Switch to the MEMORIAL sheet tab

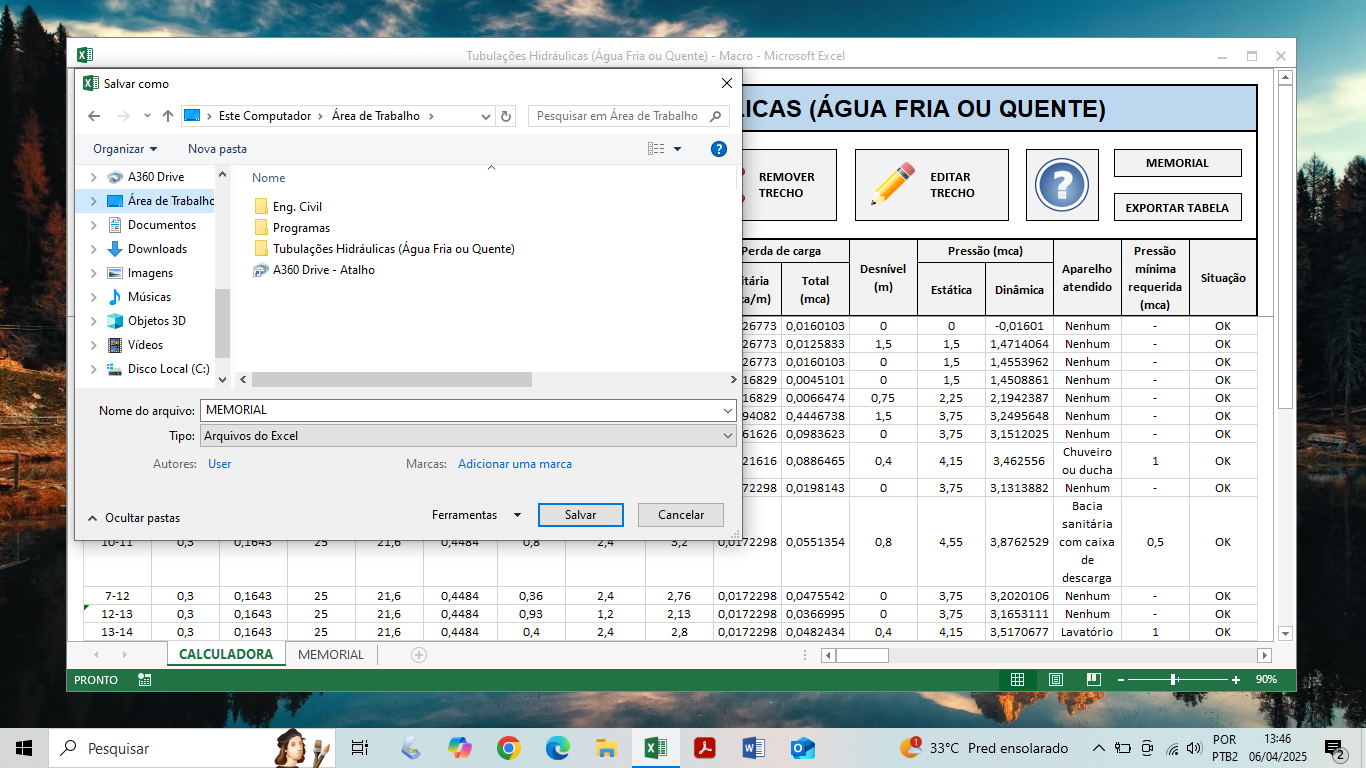[x=331, y=655]
